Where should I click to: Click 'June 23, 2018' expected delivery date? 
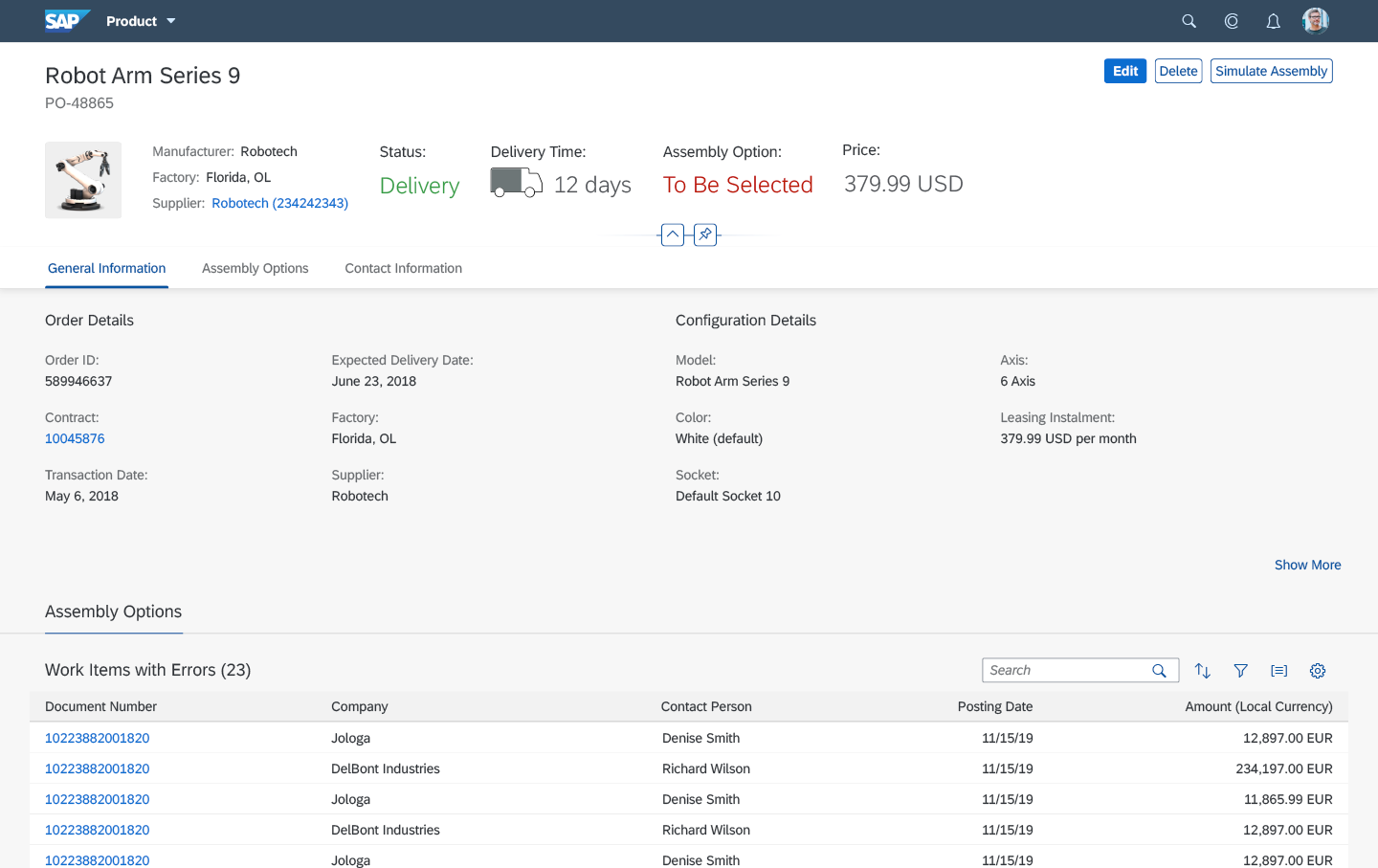(x=373, y=381)
